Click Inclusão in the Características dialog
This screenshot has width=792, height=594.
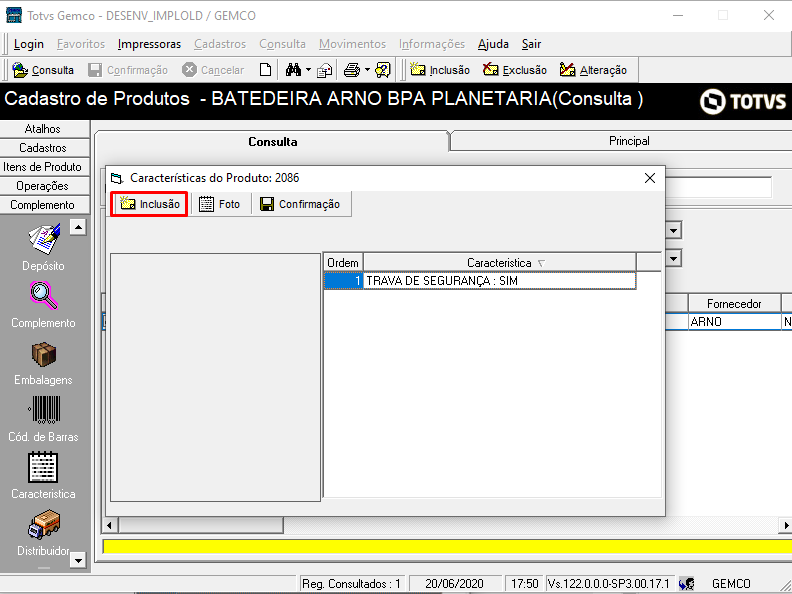click(x=150, y=204)
